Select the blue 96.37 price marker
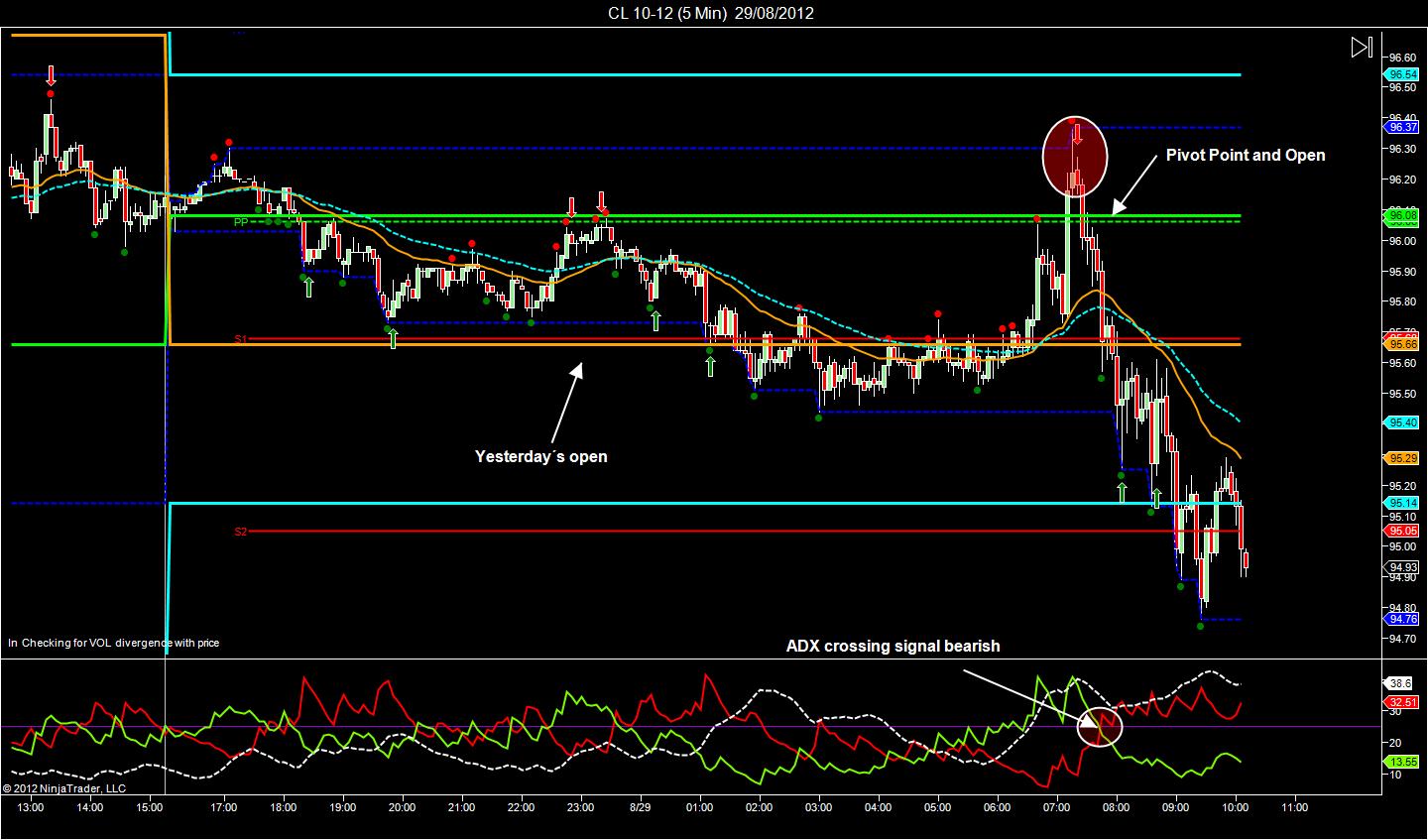Screen dimensions: 1428x840 1401,126
